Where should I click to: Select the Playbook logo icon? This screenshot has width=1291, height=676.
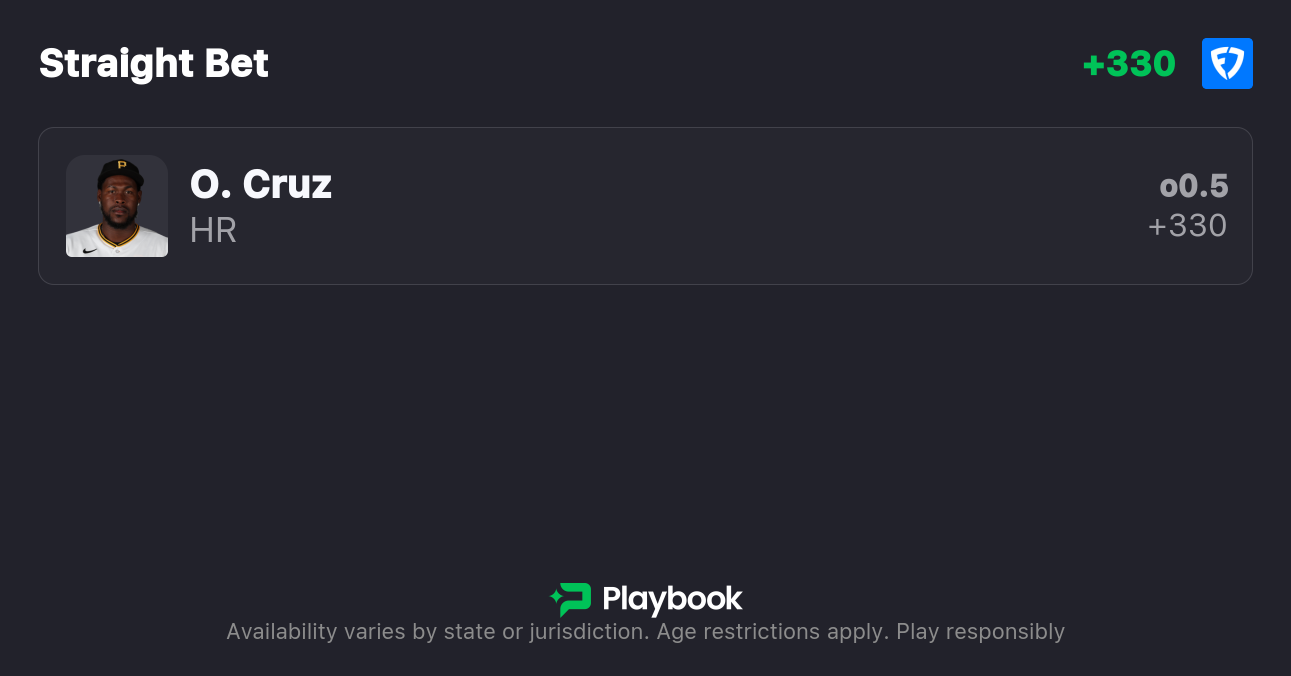[x=570, y=598]
